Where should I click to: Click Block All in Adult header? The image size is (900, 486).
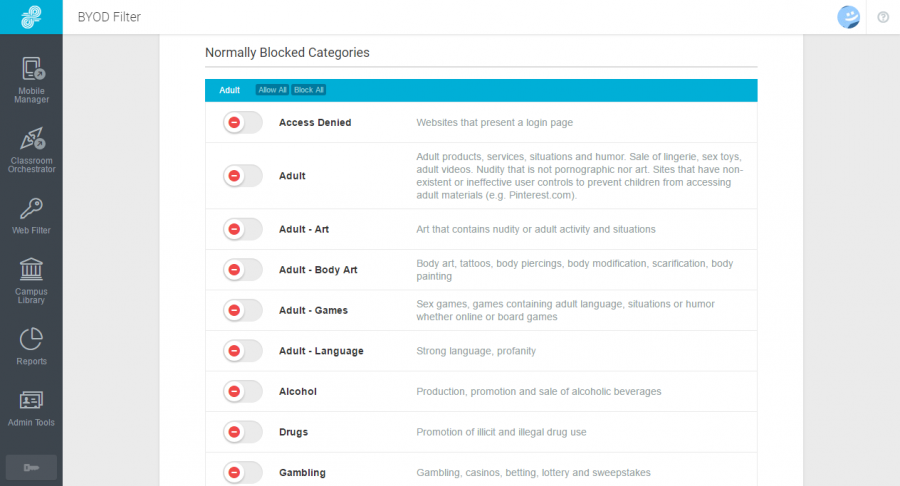coord(309,90)
